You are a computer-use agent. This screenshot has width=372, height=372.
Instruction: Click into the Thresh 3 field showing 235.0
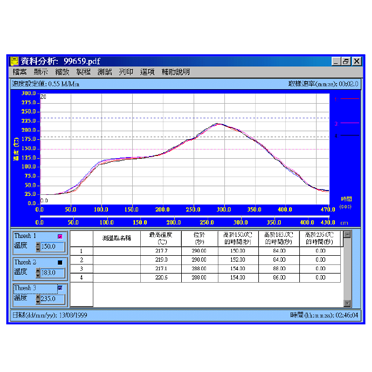coord(52,299)
